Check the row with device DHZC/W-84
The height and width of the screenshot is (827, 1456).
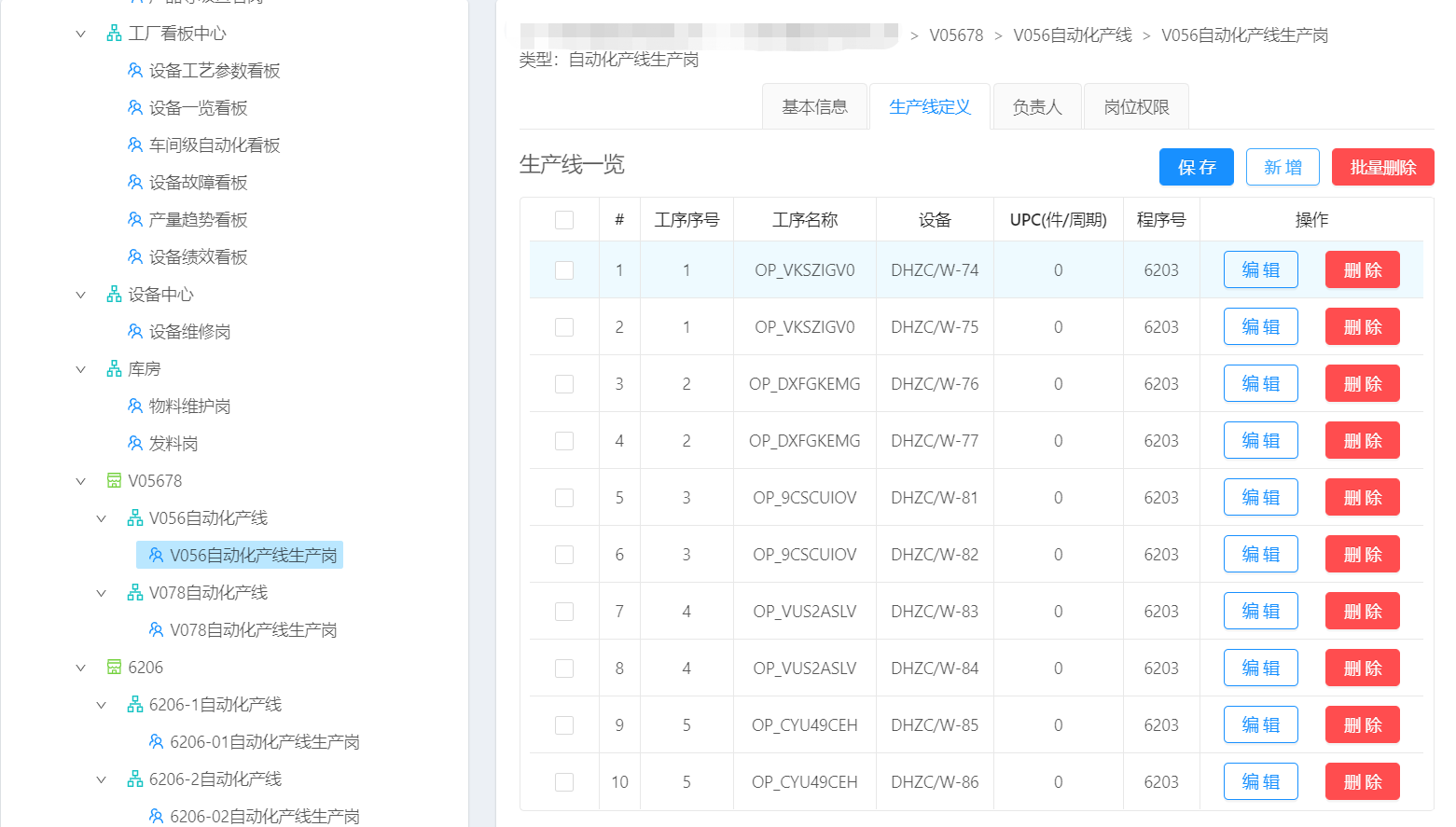564,668
